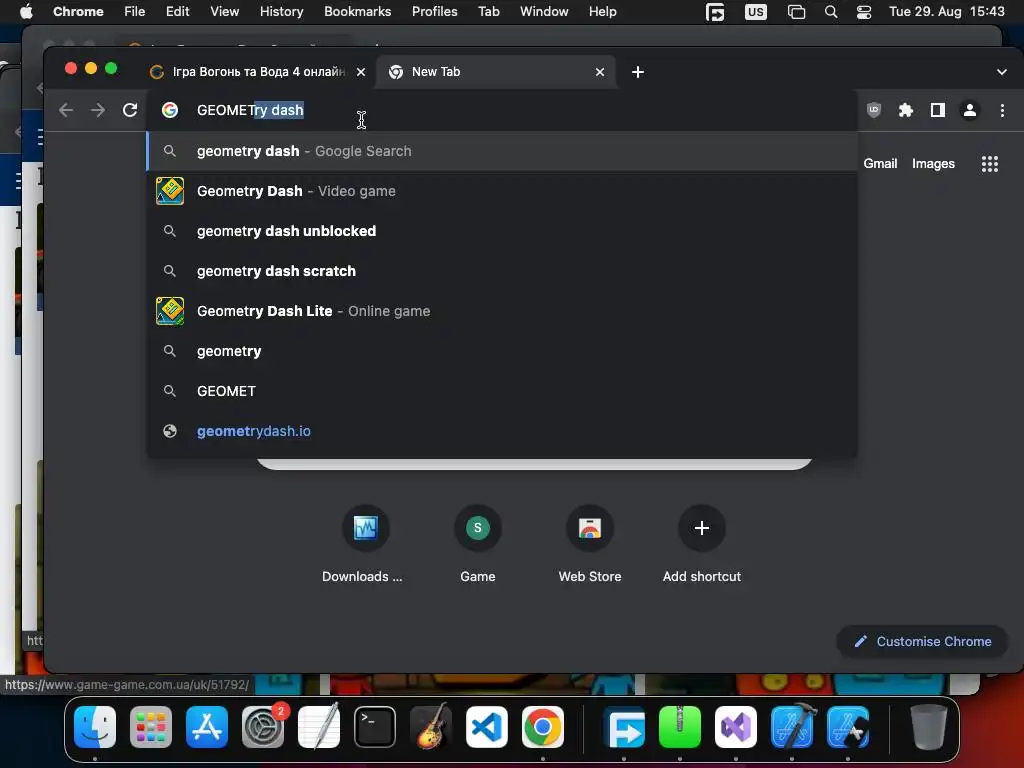The height and width of the screenshot is (768, 1024).
Task: Open the Images link
Action: 933,164
